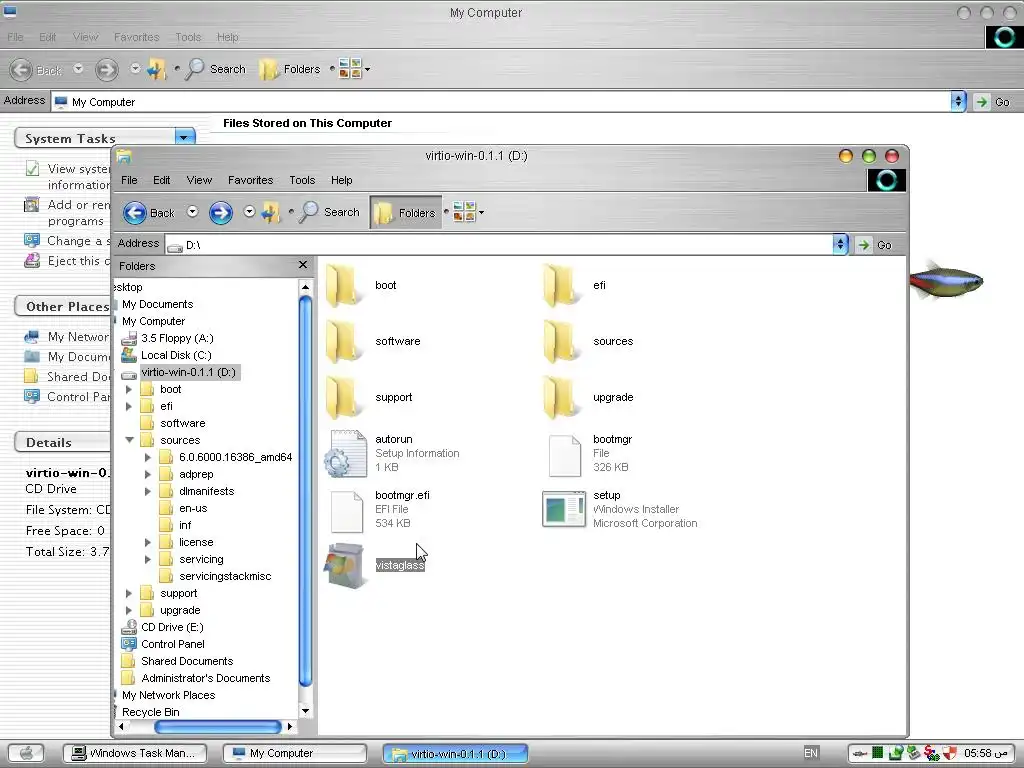Click the scroll-right arrow in Folders pane
This screenshot has height=768, width=1024.
pyautogui.click(x=290, y=726)
